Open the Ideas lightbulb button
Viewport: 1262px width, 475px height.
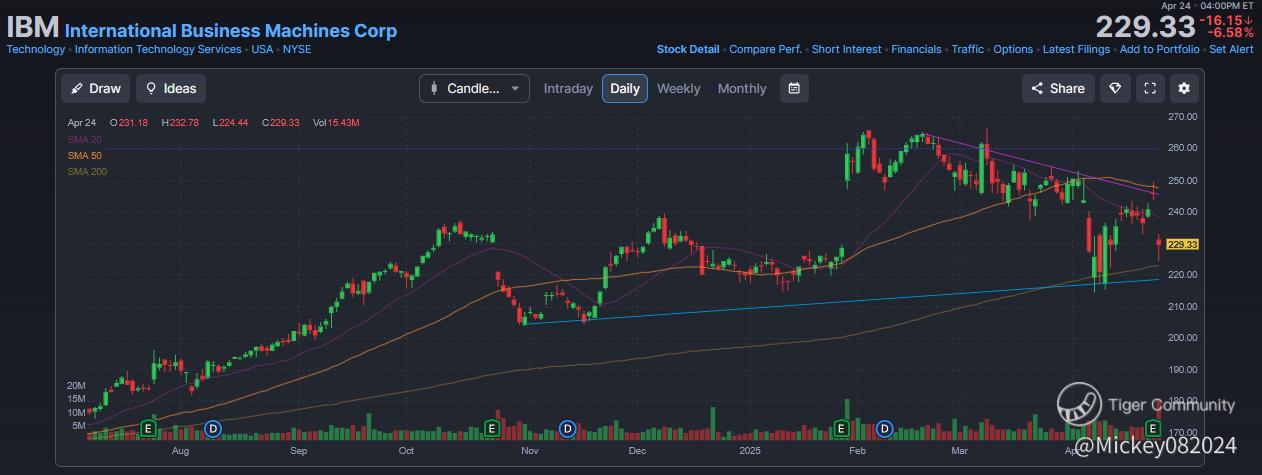click(171, 88)
